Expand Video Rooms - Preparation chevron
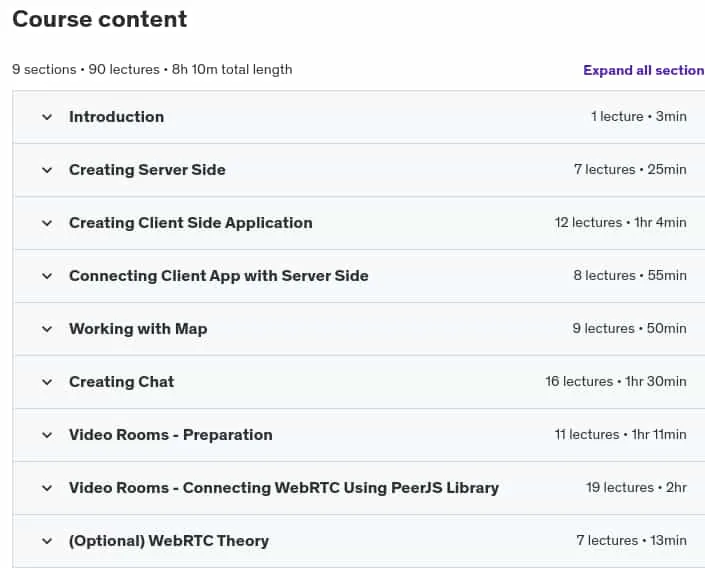The height and width of the screenshot is (568, 705). click(x=47, y=435)
